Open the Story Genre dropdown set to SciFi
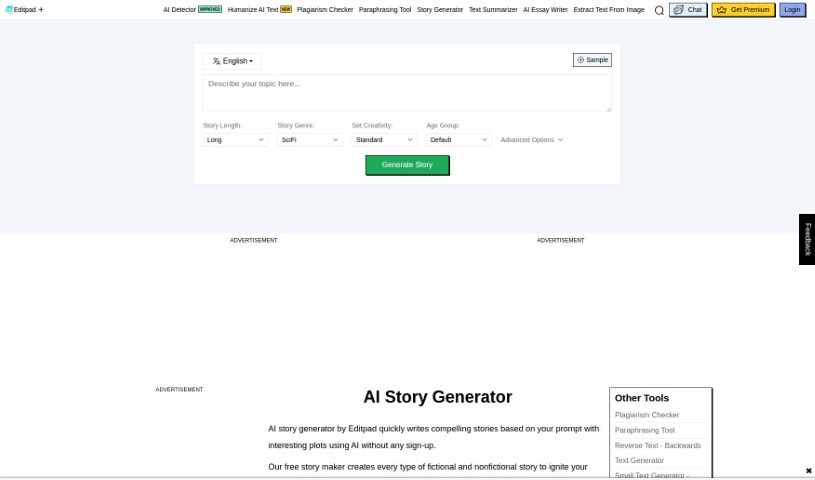This screenshot has height=480, width=815. tap(310, 139)
